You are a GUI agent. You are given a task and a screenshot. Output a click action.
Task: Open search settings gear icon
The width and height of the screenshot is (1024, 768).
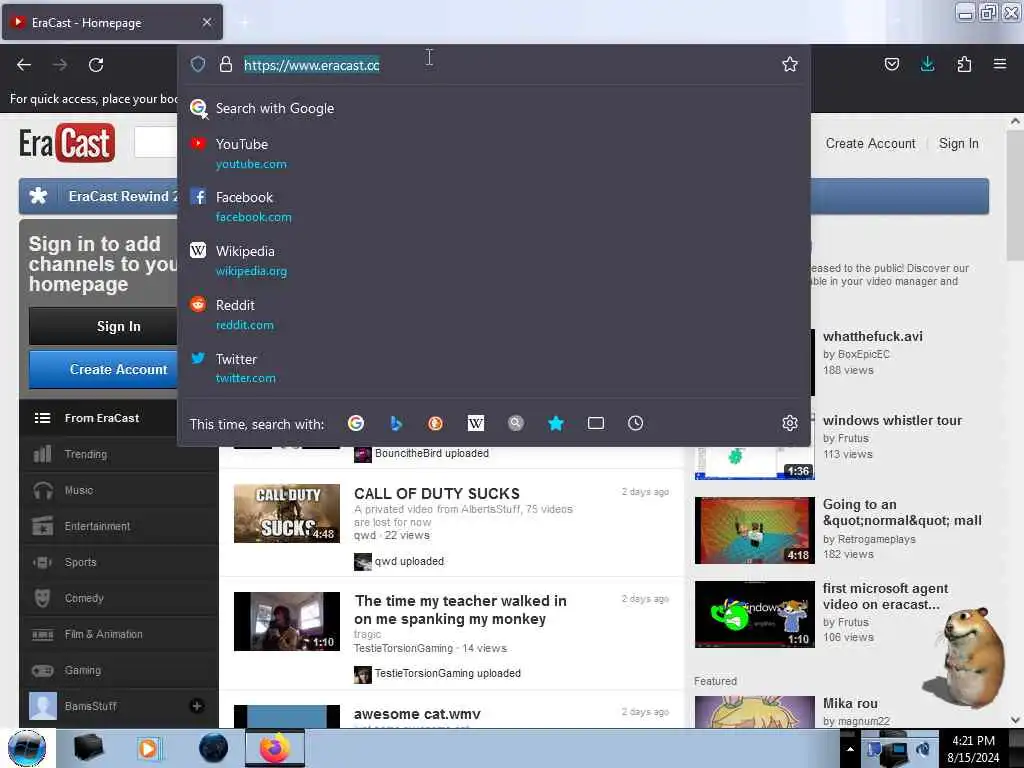tap(790, 423)
